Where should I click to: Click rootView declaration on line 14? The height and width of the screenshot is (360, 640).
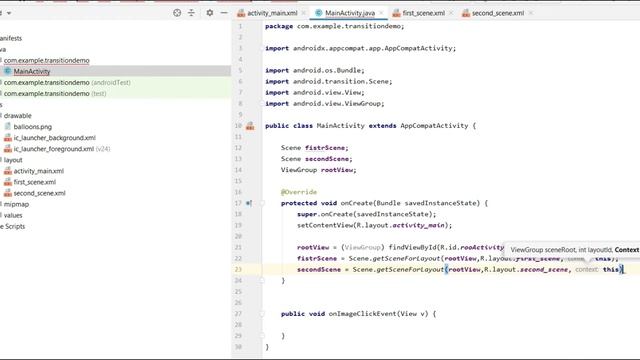(x=339, y=170)
